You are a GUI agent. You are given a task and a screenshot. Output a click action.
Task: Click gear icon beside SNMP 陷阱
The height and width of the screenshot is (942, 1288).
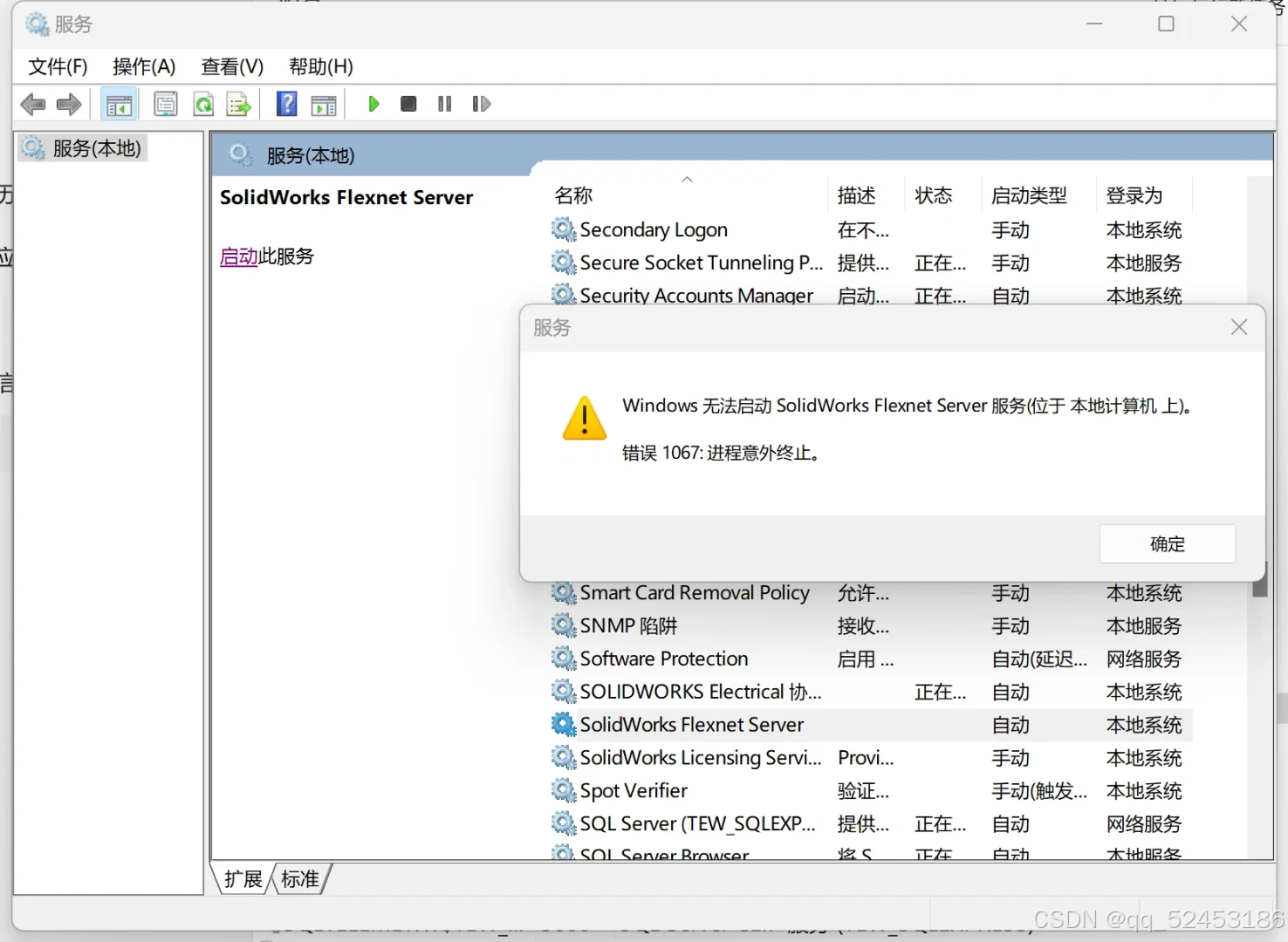pos(564,625)
